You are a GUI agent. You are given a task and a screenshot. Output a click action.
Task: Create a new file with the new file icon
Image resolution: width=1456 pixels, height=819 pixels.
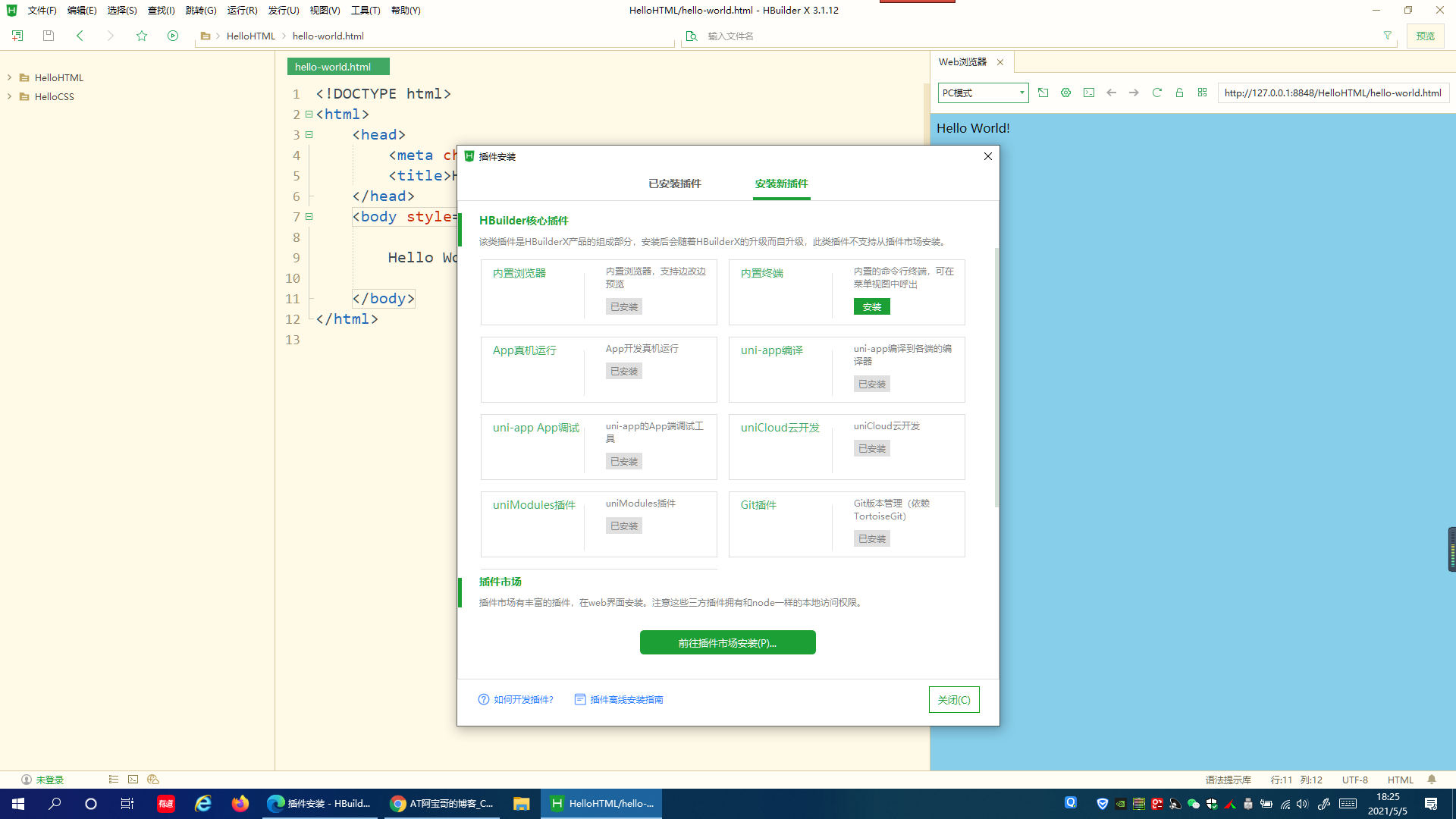point(17,35)
